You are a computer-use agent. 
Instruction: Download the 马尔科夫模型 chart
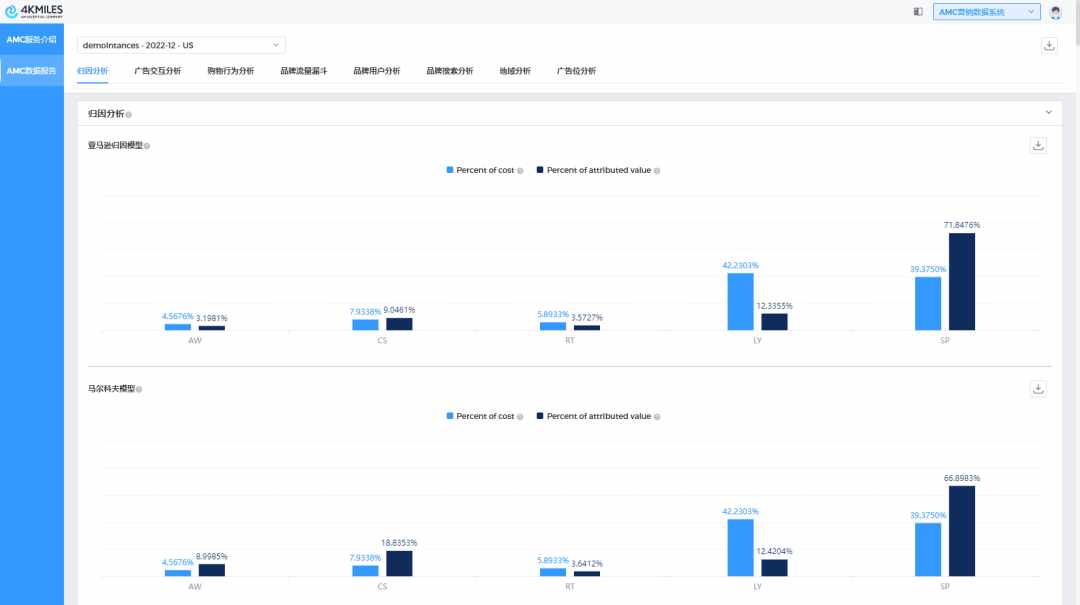(1038, 389)
